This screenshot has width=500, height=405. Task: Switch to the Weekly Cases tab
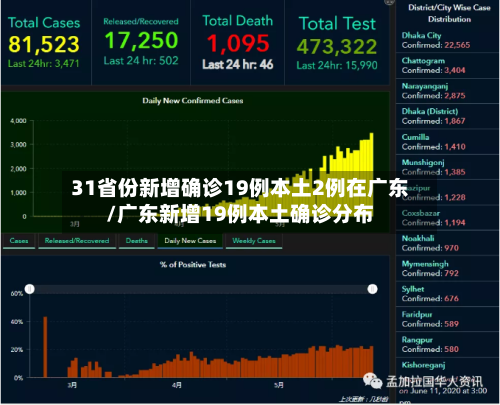[254, 241]
